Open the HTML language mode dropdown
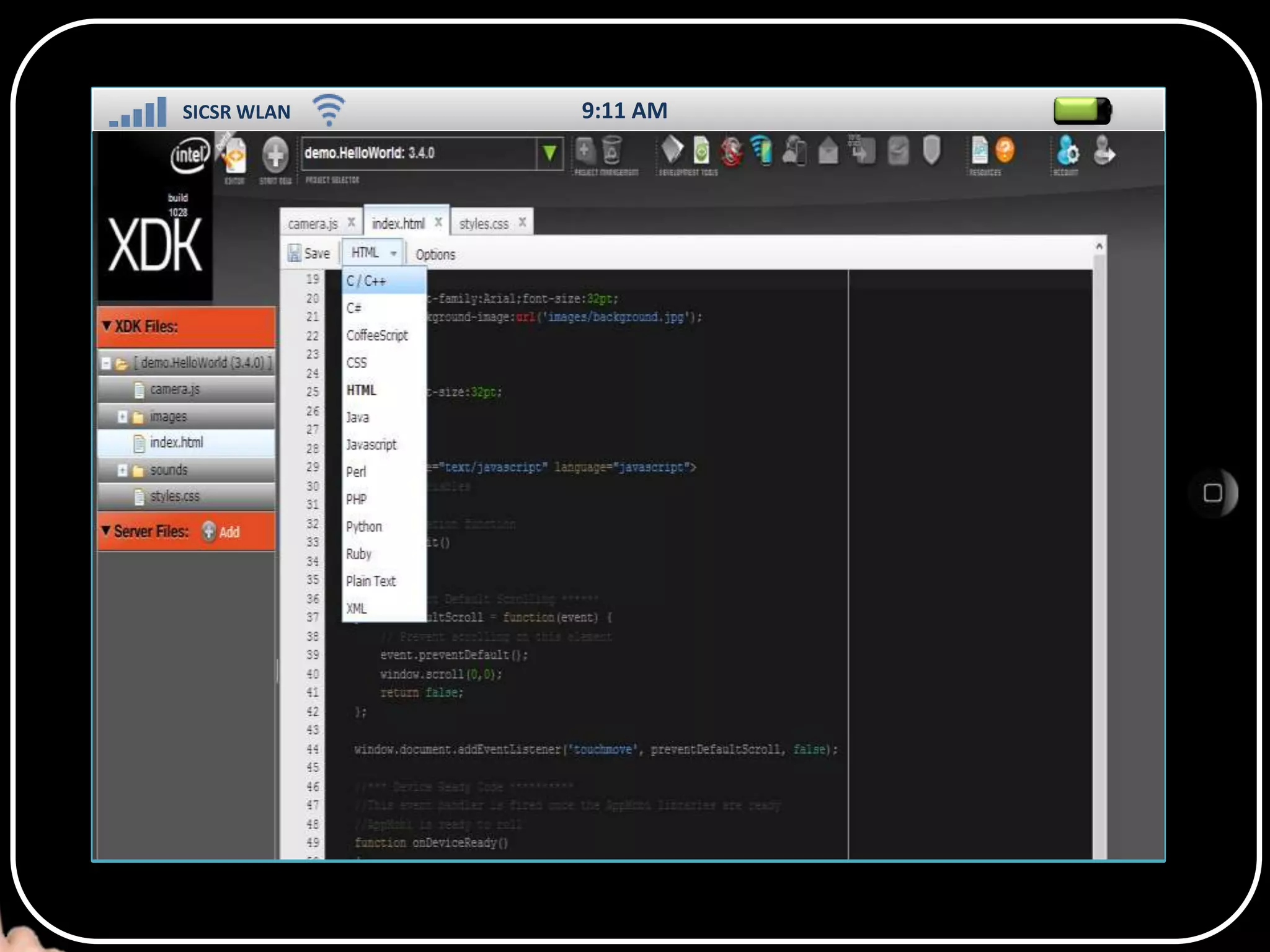The height and width of the screenshot is (952, 1270). pos(373,253)
